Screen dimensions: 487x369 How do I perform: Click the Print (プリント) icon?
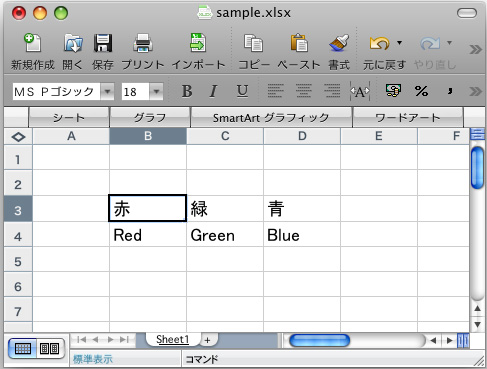pos(143,43)
